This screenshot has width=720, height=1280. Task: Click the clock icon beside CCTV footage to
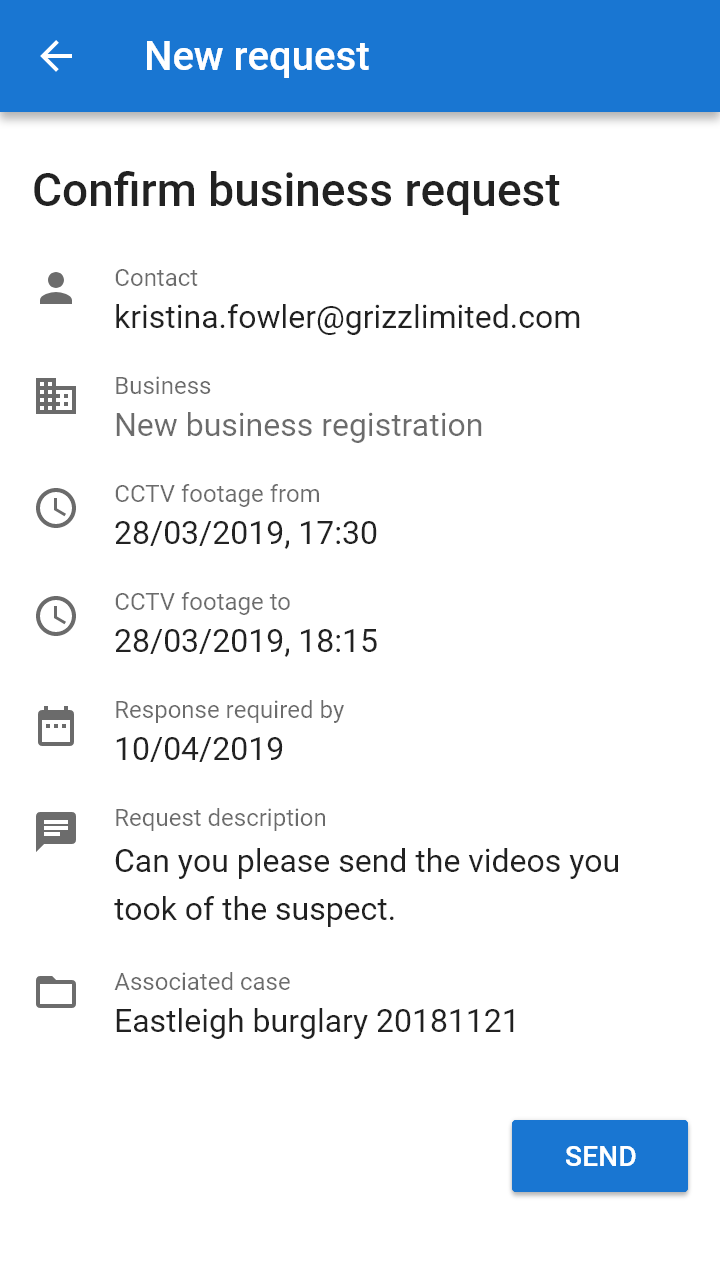pyautogui.click(x=56, y=617)
